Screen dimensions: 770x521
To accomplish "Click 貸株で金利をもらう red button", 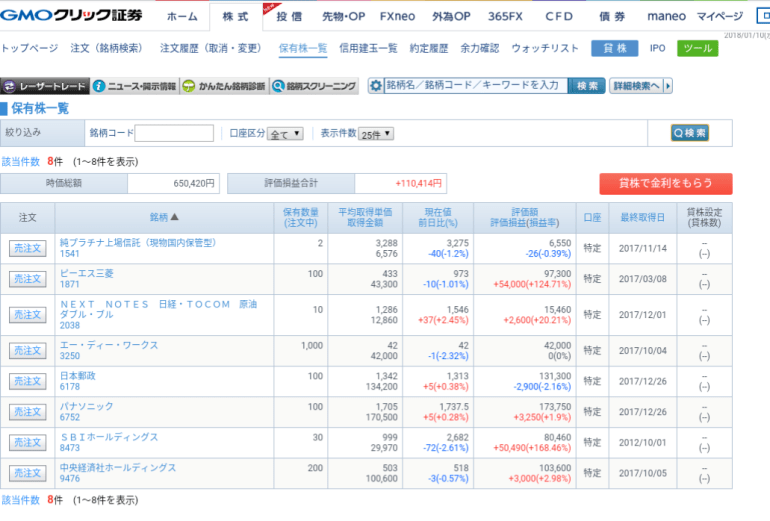I will point(665,184).
